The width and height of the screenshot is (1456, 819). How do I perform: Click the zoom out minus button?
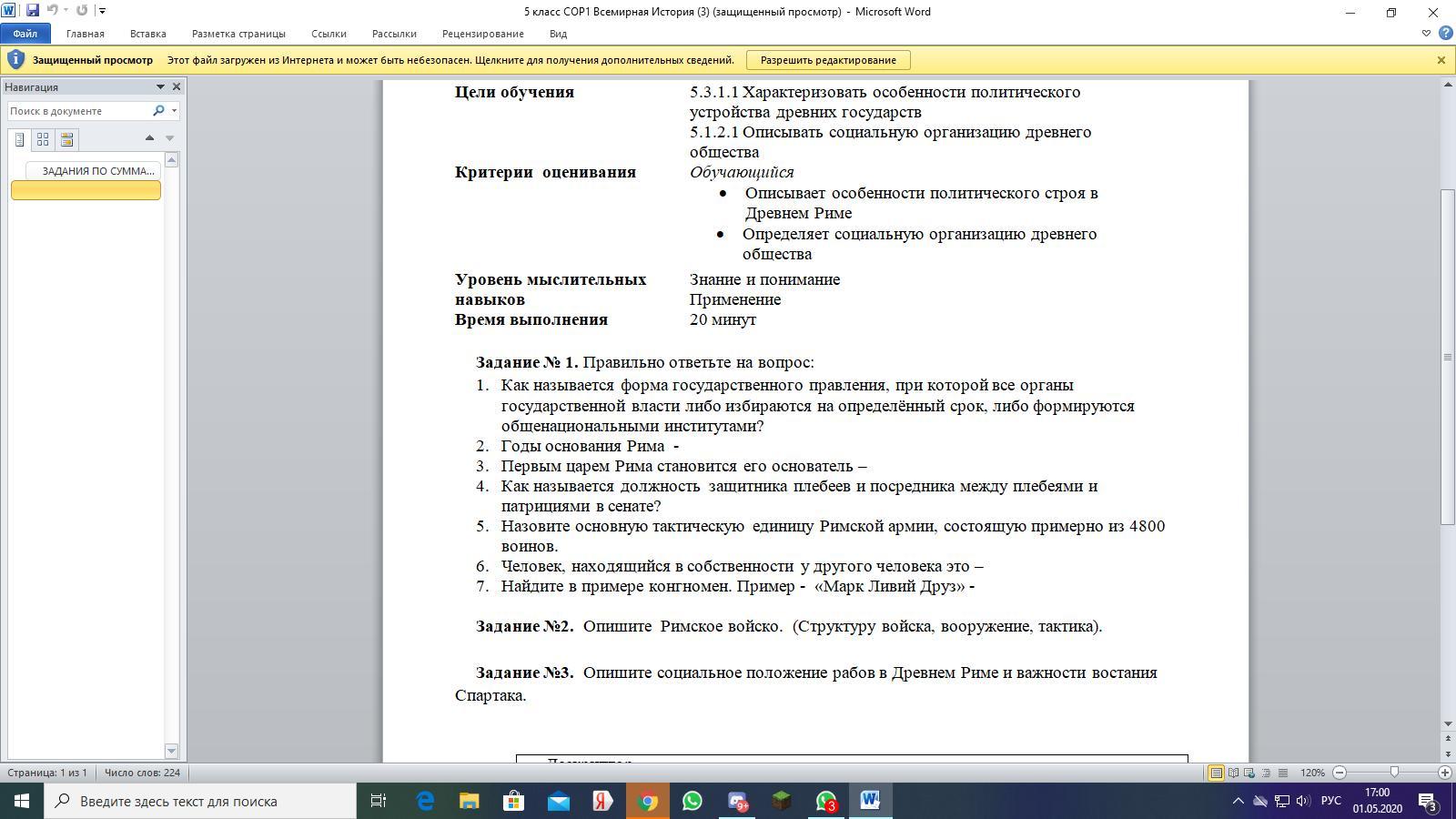tap(1340, 773)
